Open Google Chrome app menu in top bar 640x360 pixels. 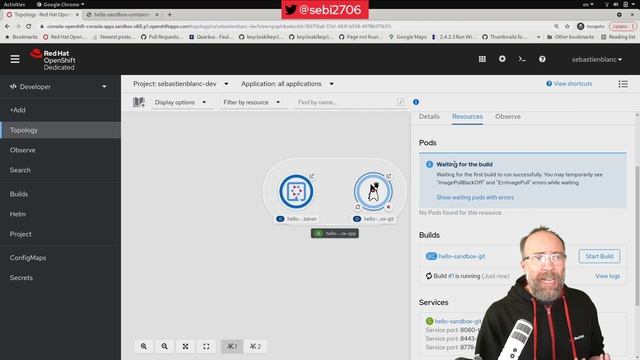point(60,4)
